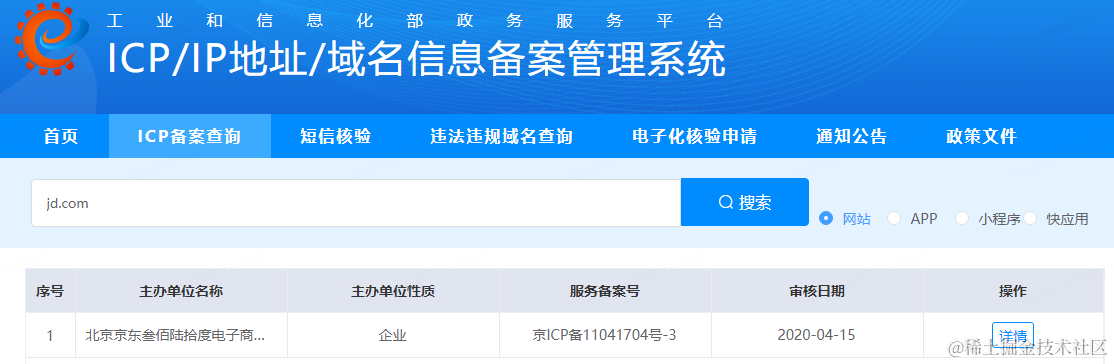Screen dimensions: 1114x364
Task: Open the ICP备案查询 tab
Action: point(190,136)
